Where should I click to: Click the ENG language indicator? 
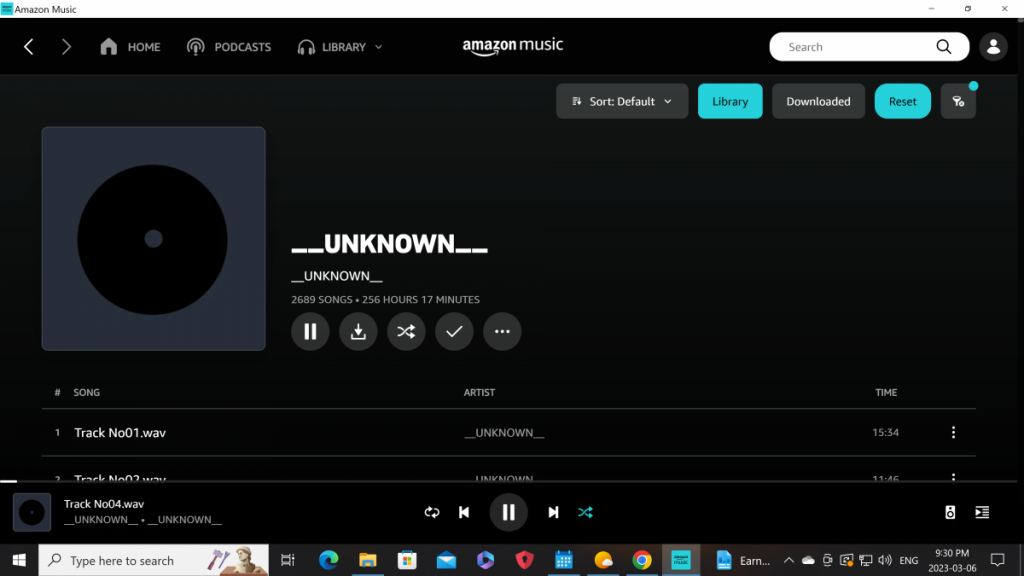pyautogui.click(x=908, y=560)
